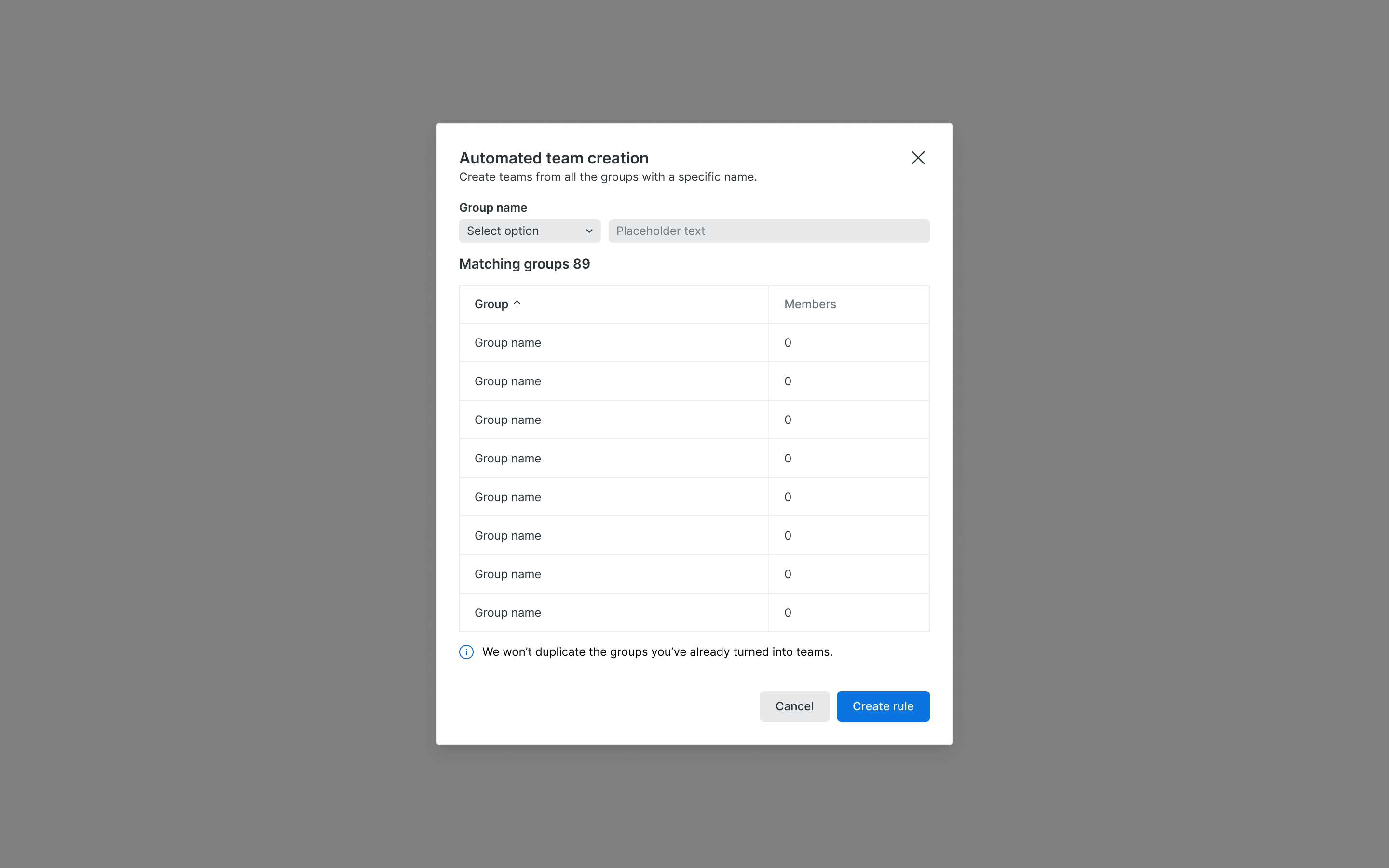Sort by the Group column header
Screen dimensions: 1389x868
[491, 304]
